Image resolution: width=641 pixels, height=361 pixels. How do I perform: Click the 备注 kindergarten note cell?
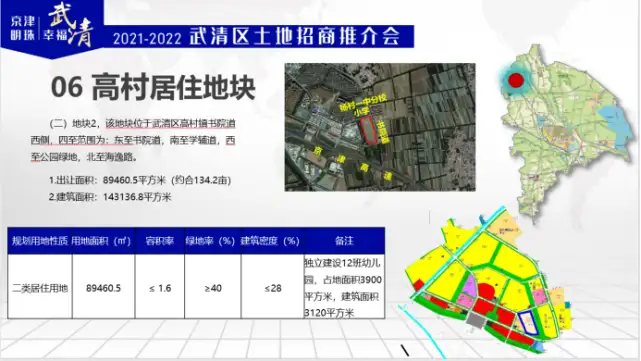[x=344, y=287]
